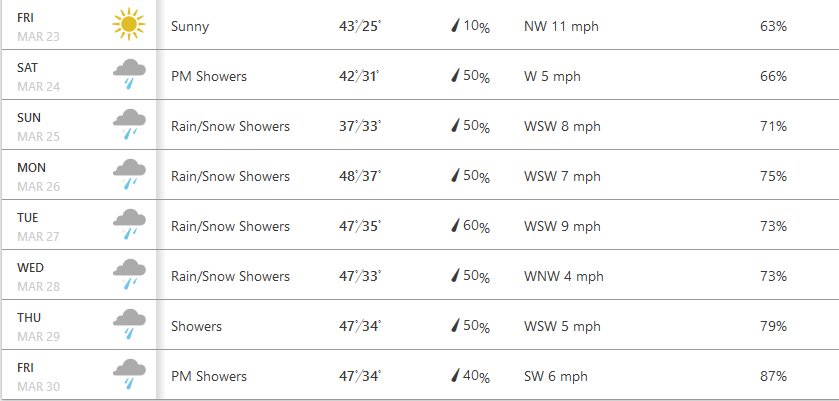Click the rain cloud icon for THU Mar 29

(129, 324)
